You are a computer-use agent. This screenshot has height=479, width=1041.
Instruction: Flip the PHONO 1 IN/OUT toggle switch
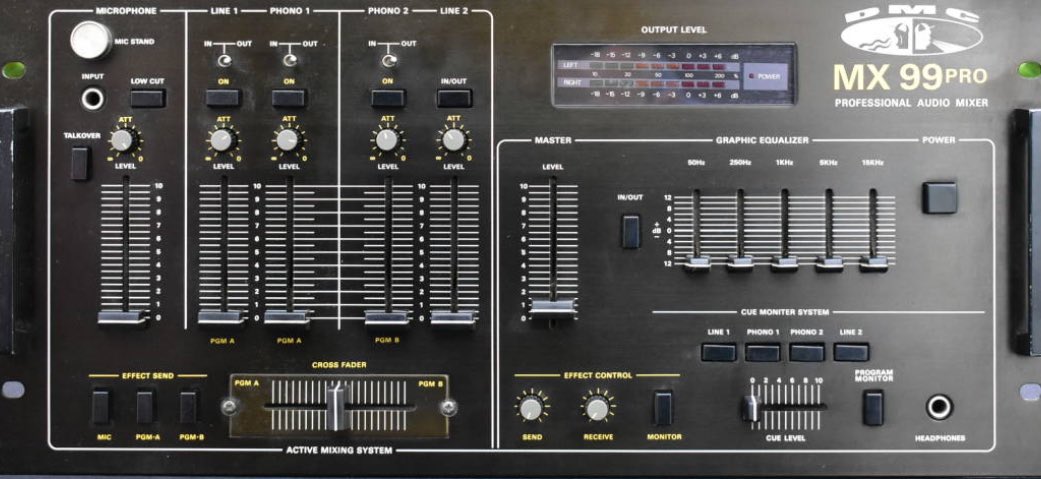point(290,61)
